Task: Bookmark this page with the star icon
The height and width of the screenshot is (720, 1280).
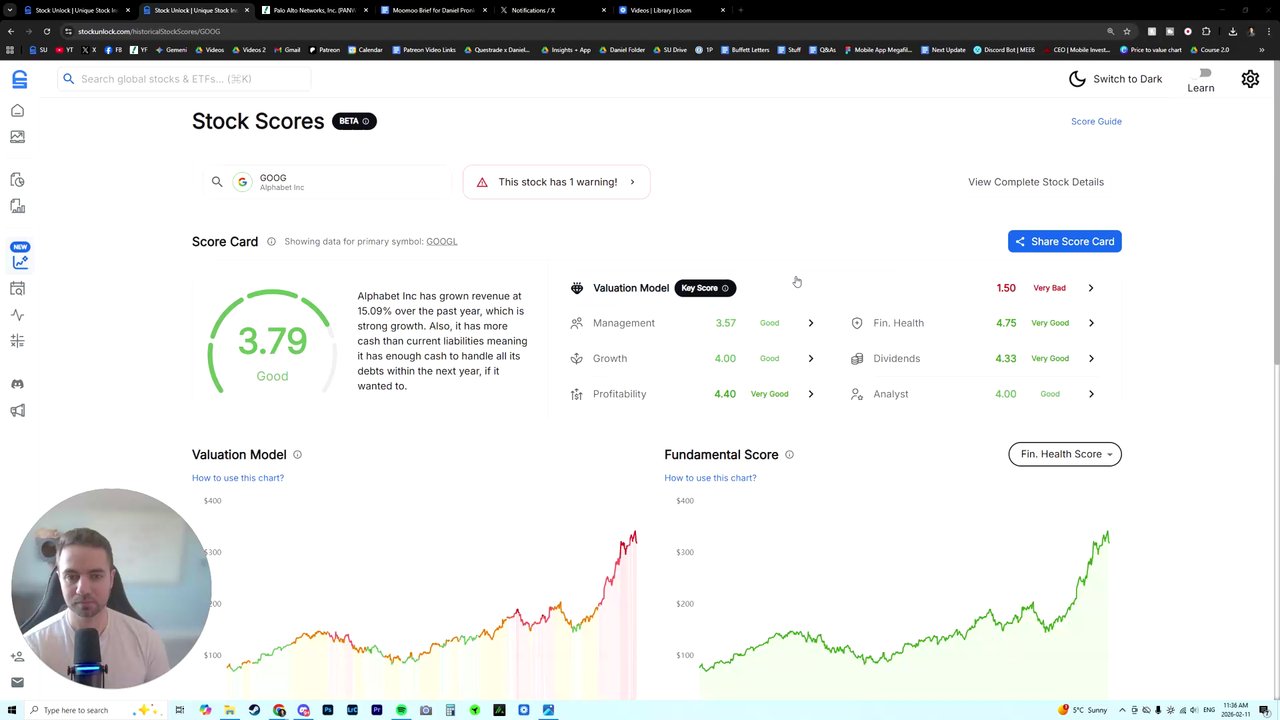Action: (x=1127, y=31)
